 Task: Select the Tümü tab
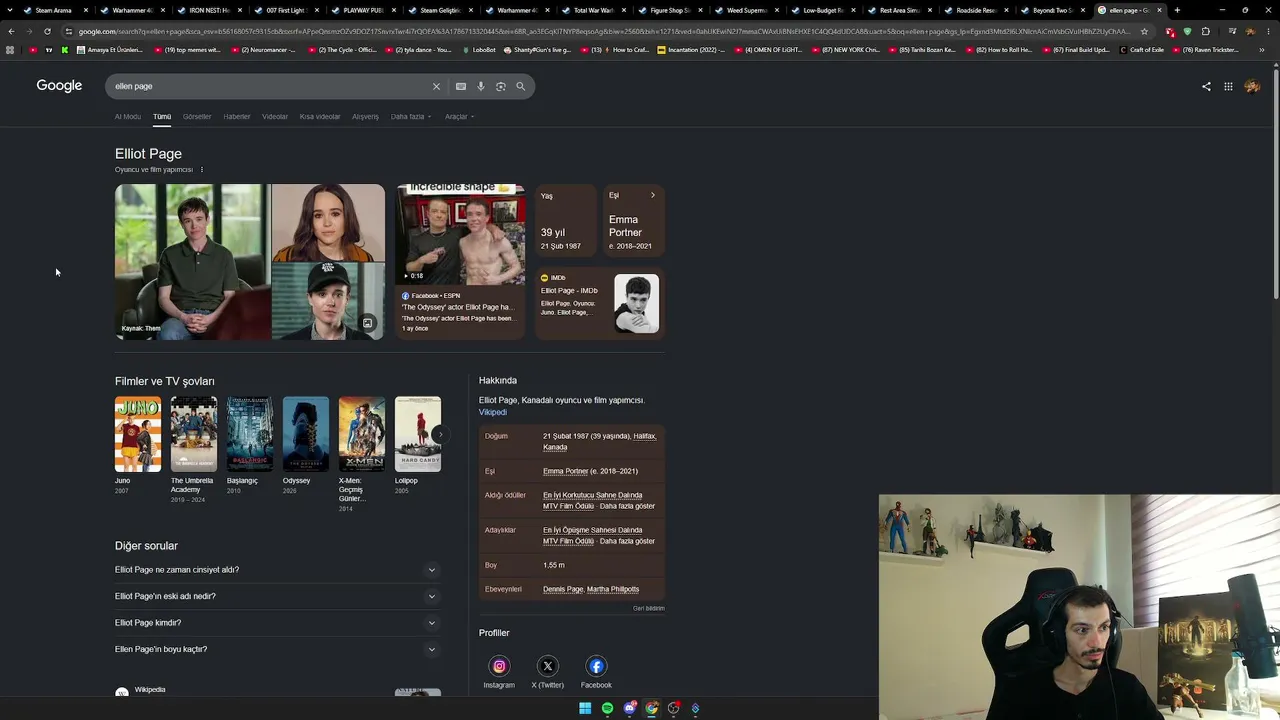click(x=162, y=117)
